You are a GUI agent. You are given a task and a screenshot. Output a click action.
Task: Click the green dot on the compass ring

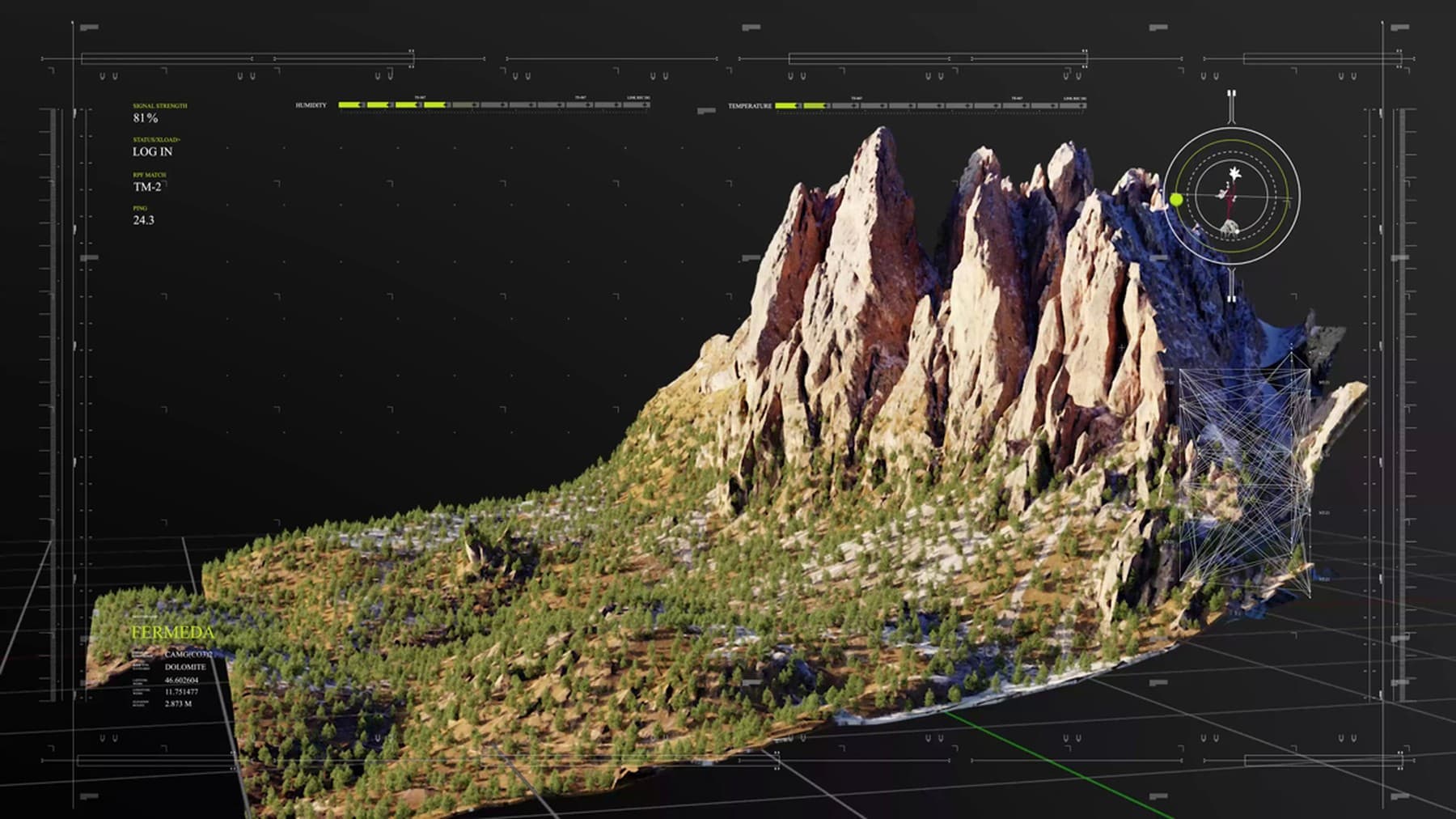pyautogui.click(x=1176, y=199)
